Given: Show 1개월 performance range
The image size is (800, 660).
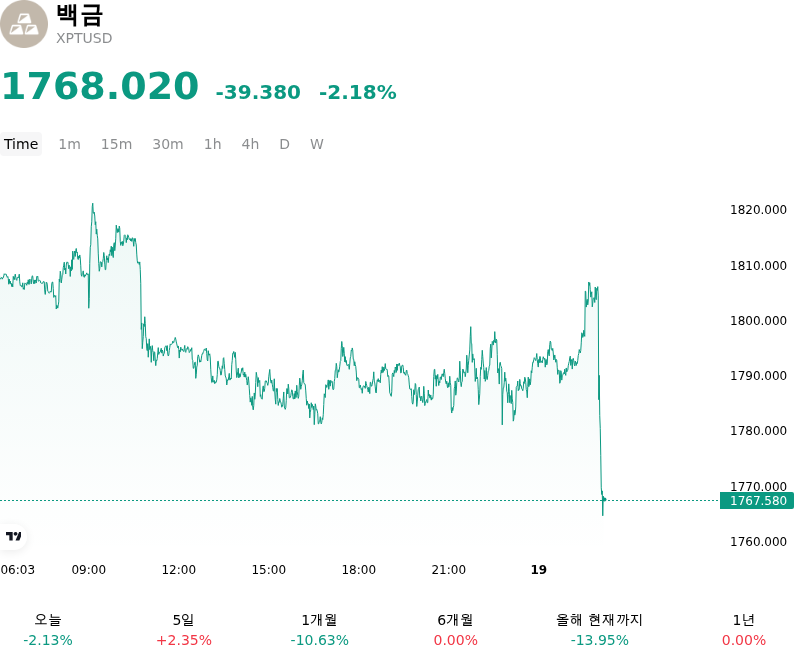Looking at the screenshot, I should pyautogui.click(x=319, y=630).
